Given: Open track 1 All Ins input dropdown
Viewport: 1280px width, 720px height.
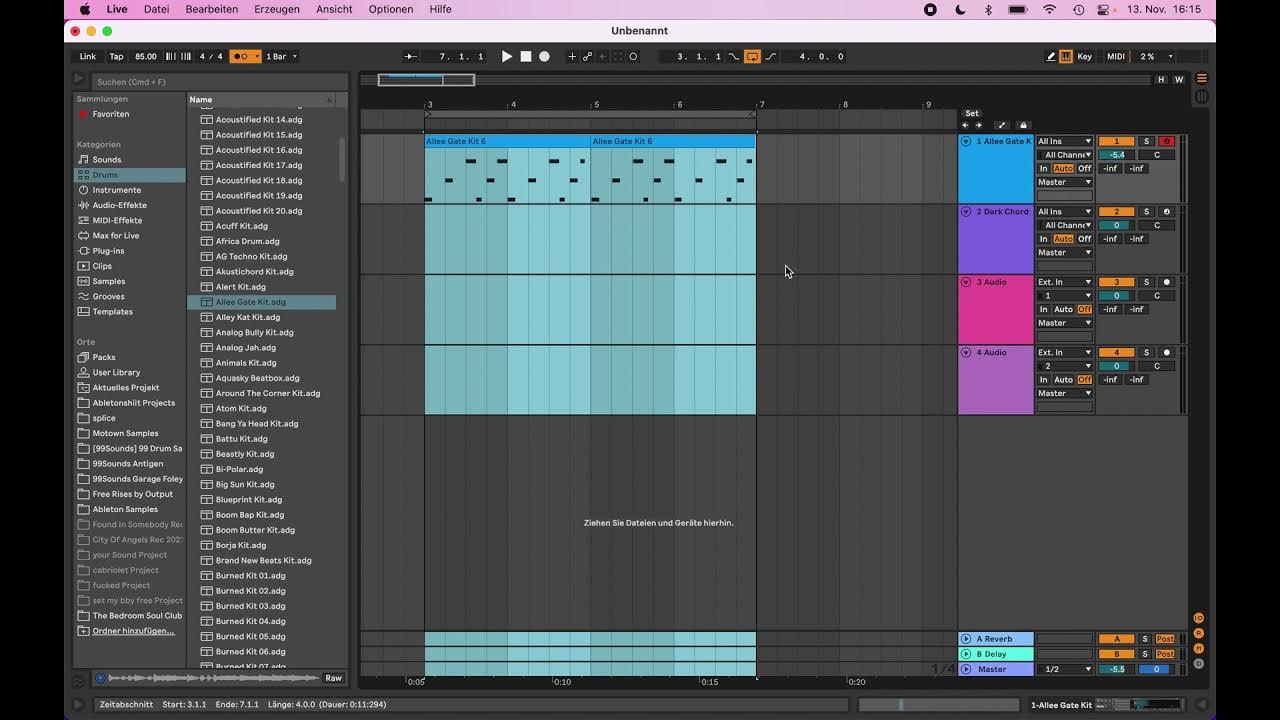Looking at the screenshot, I should [x=1064, y=141].
